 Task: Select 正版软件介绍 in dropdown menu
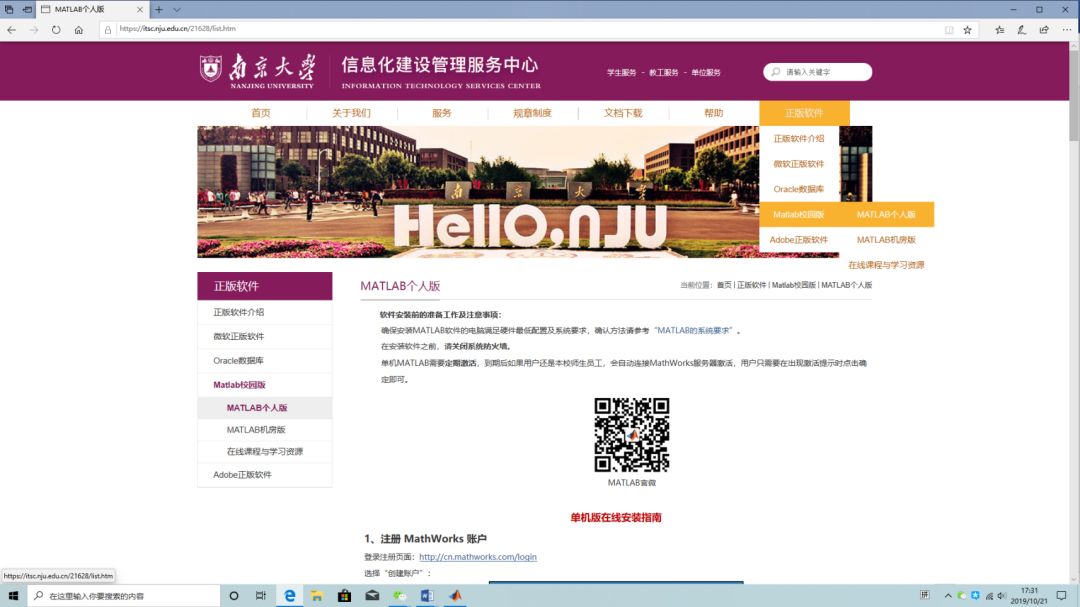[798, 138]
